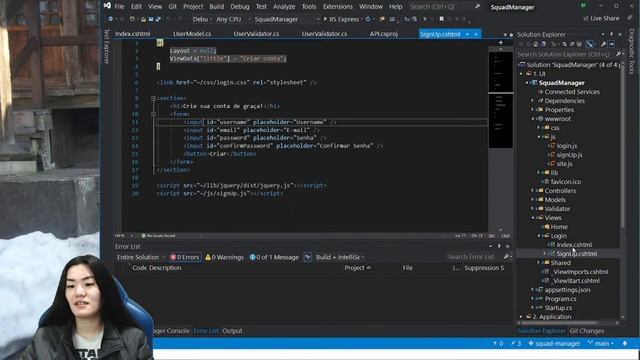Click the Save All toolbar icon

click(x=158, y=19)
